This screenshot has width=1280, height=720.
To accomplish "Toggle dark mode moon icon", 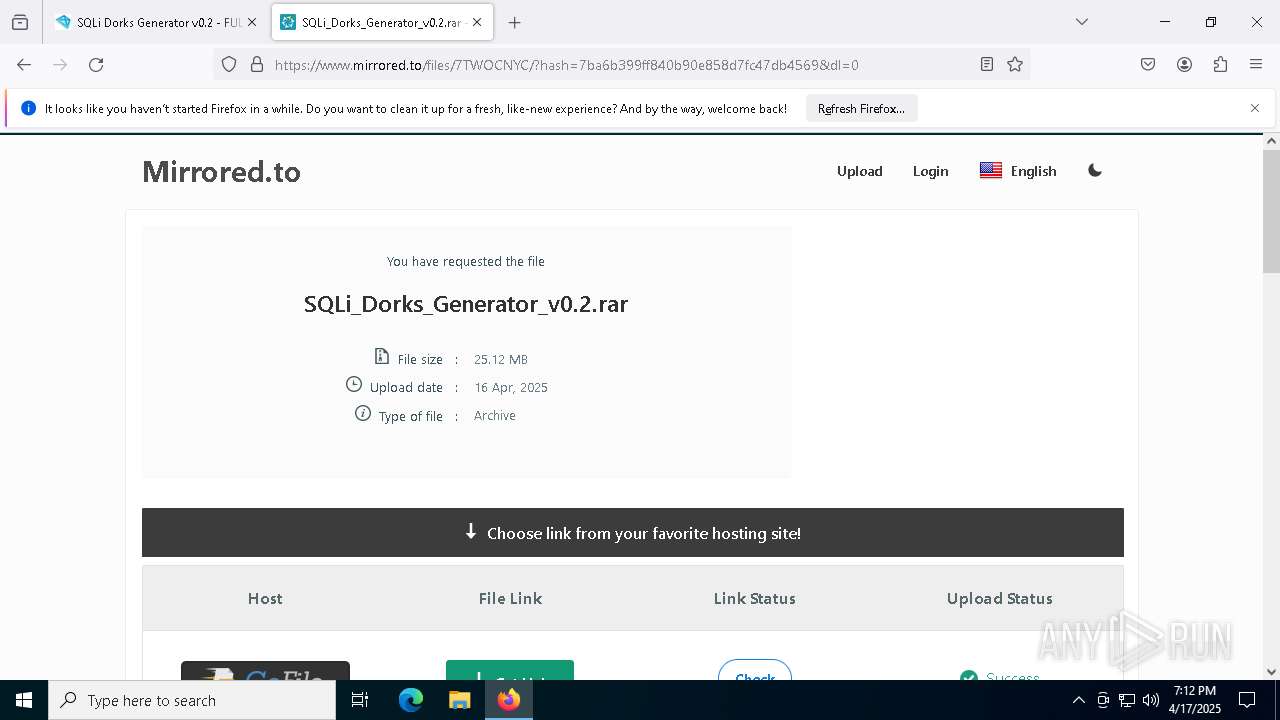I will coord(1095,171).
